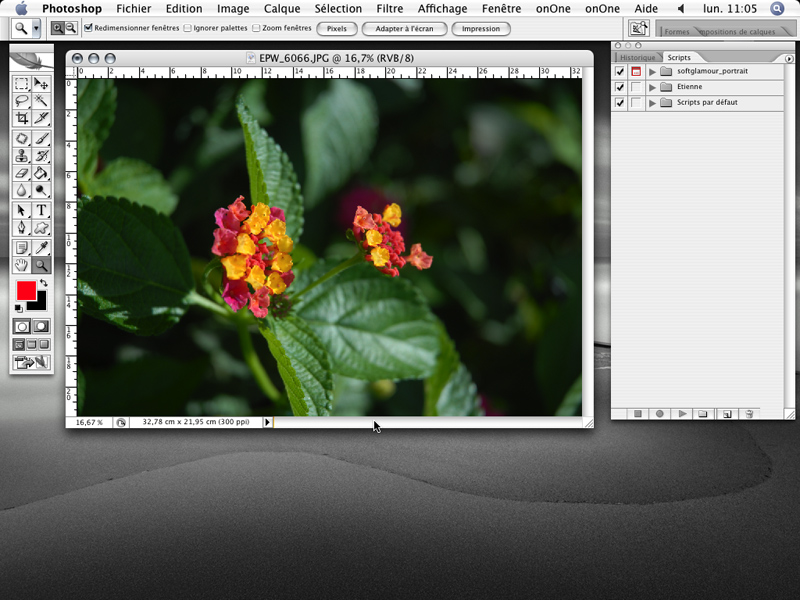Screen dimensions: 800x600
Task: Start recording a script
Action: click(660, 414)
